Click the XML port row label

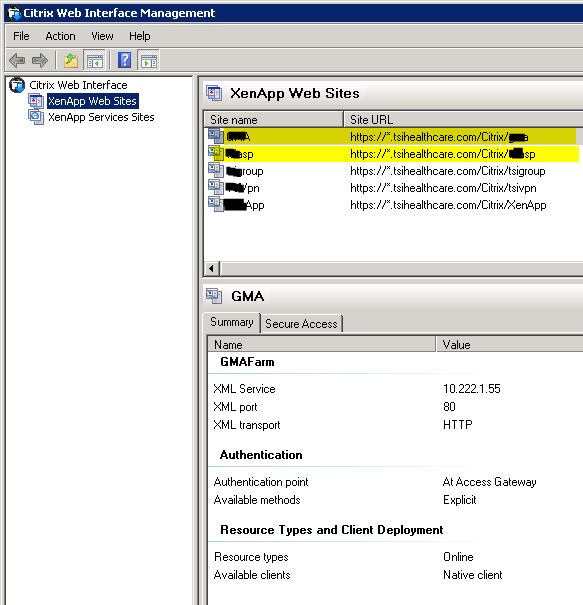[235, 407]
